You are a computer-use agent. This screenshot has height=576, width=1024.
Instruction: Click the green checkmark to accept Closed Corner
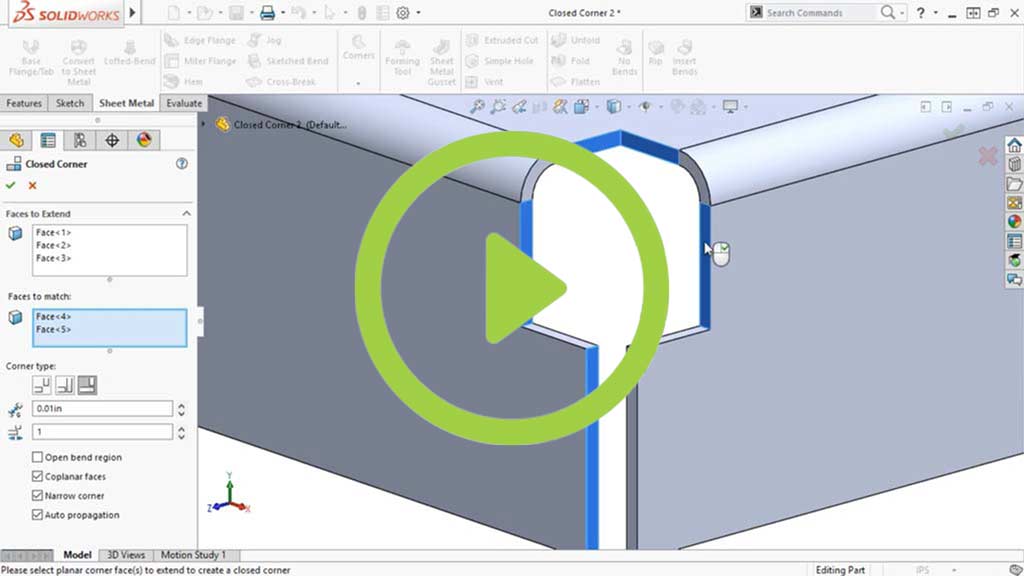(11, 185)
